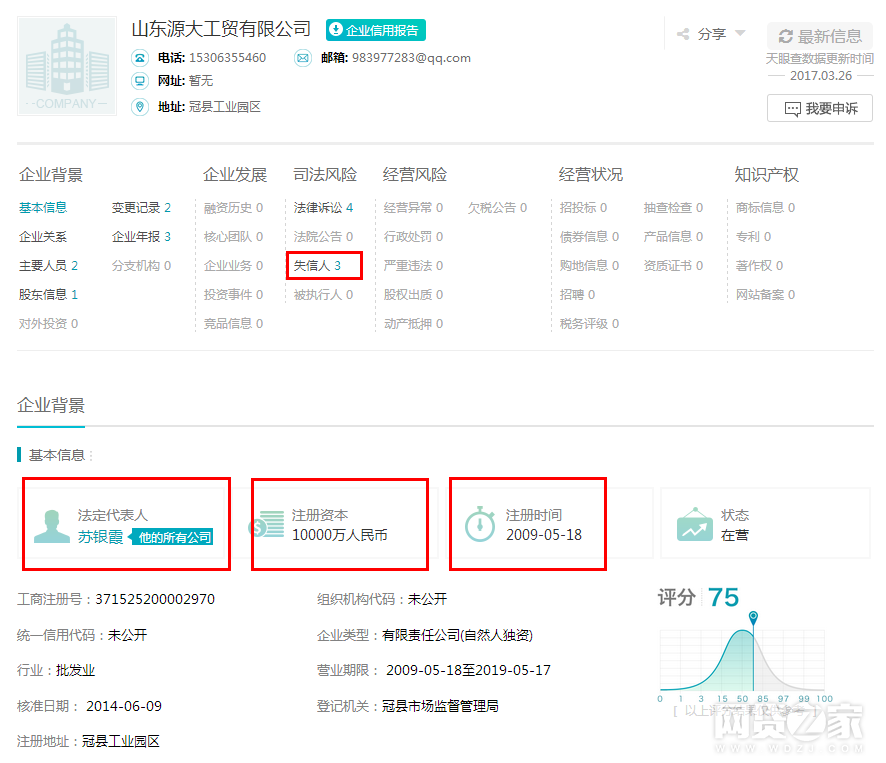Click legal representative name 苏银霞
The image size is (886, 763).
click(x=100, y=537)
